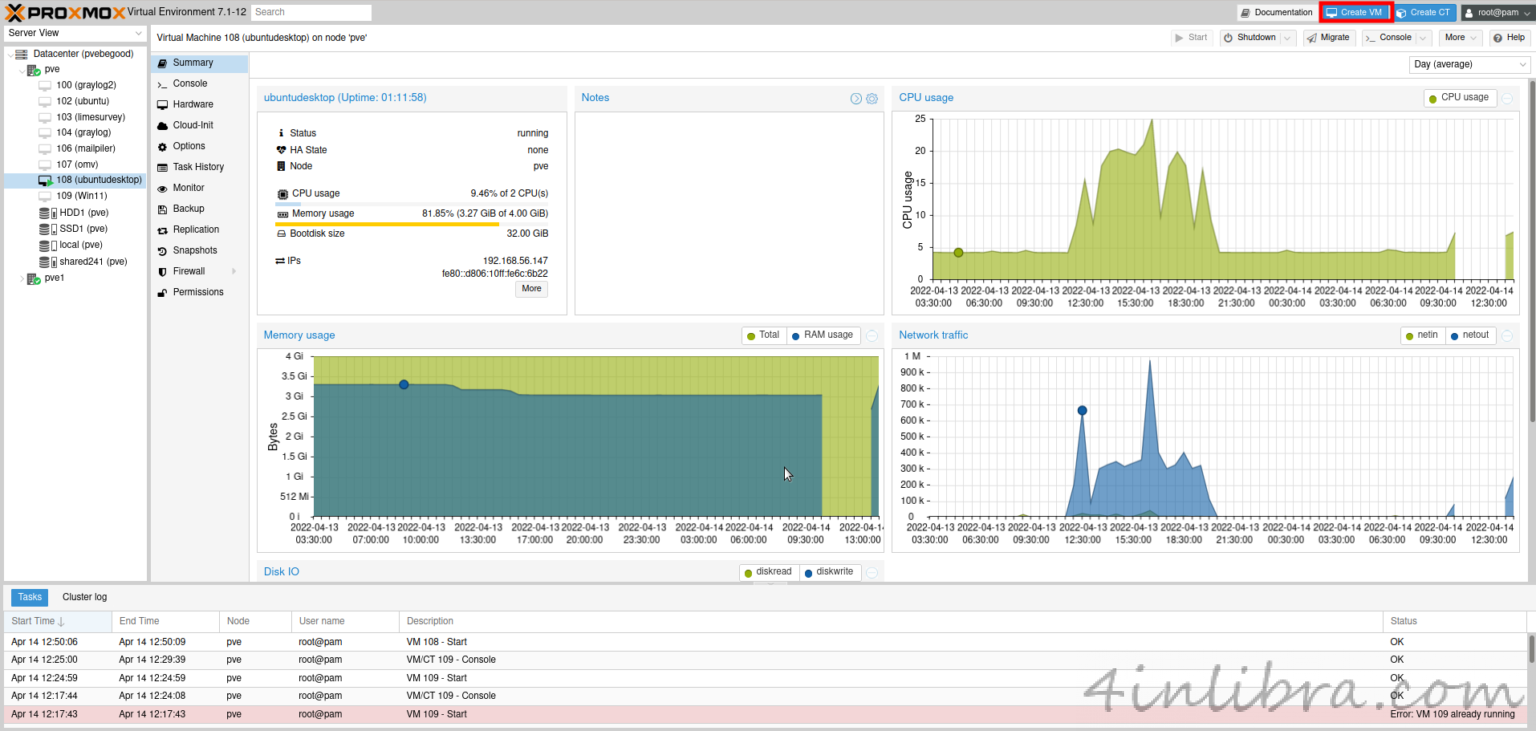Expand the pve1 node in the tree
This screenshot has width=1536, height=731.
(x=22, y=278)
